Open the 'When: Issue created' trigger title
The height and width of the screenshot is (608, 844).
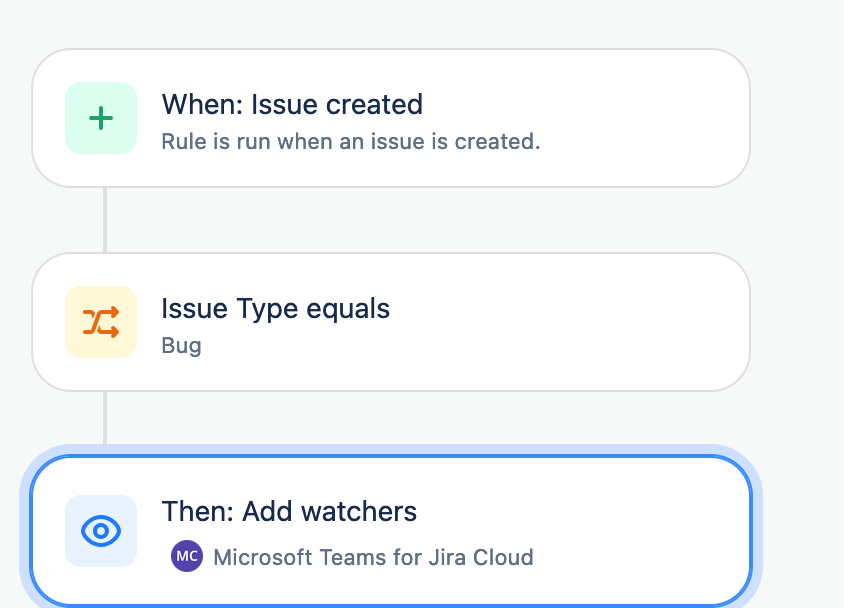tap(292, 104)
